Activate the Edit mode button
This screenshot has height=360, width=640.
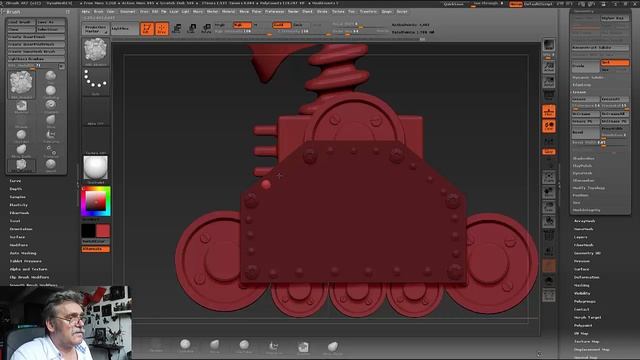pos(147,29)
